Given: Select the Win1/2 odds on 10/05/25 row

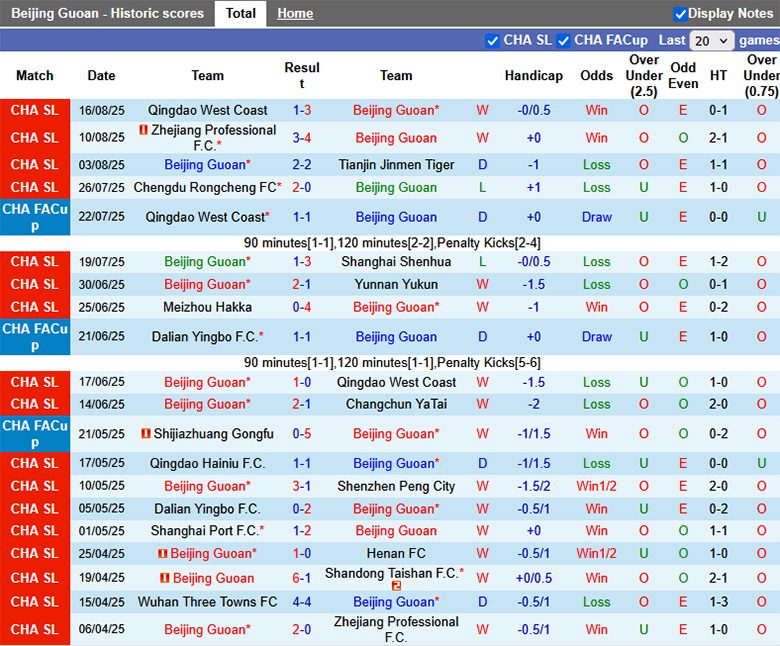Looking at the screenshot, I should [x=596, y=486].
